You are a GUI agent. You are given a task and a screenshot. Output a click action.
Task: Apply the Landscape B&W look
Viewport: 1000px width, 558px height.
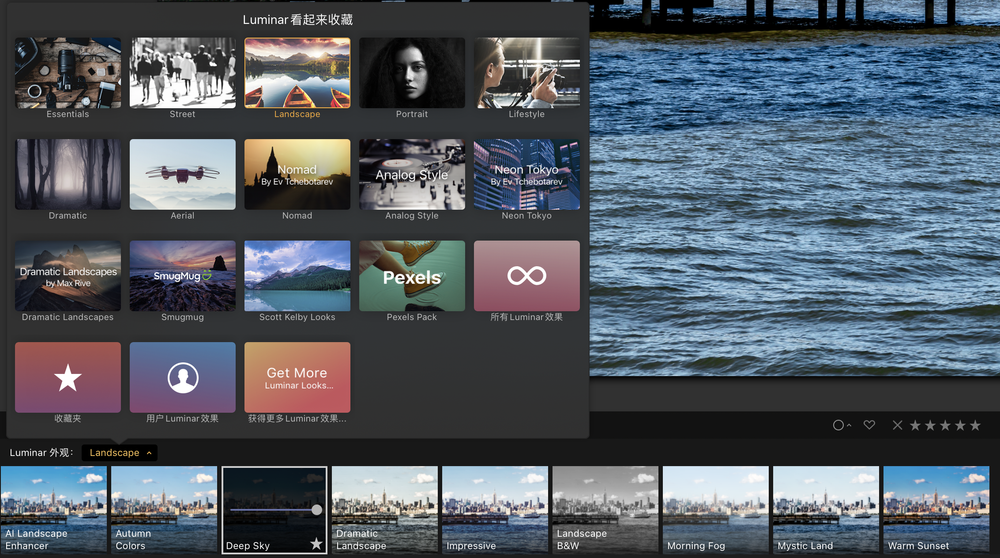point(605,510)
